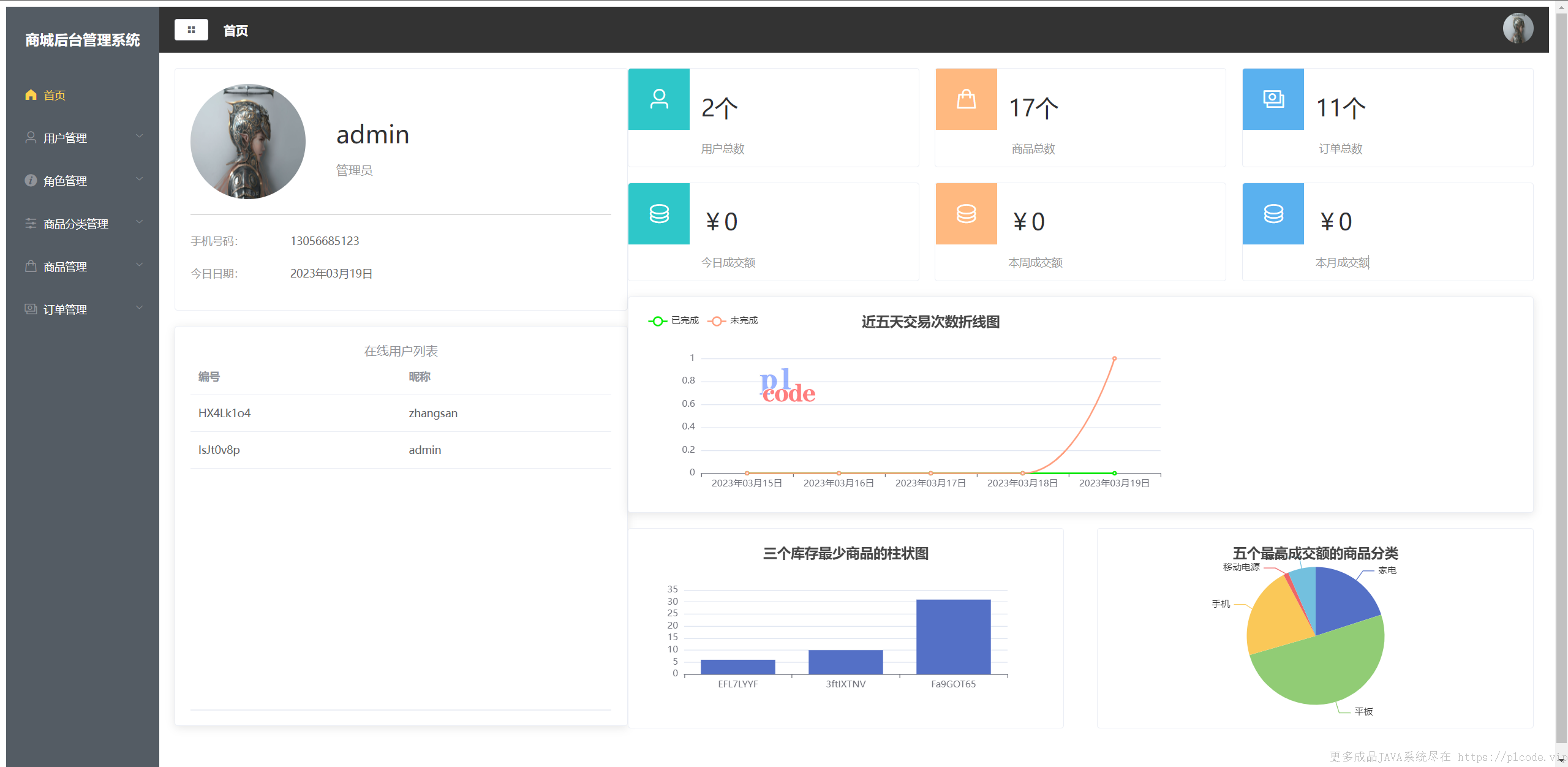Click the 编号 column header

pyautogui.click(x=209, y=377)
